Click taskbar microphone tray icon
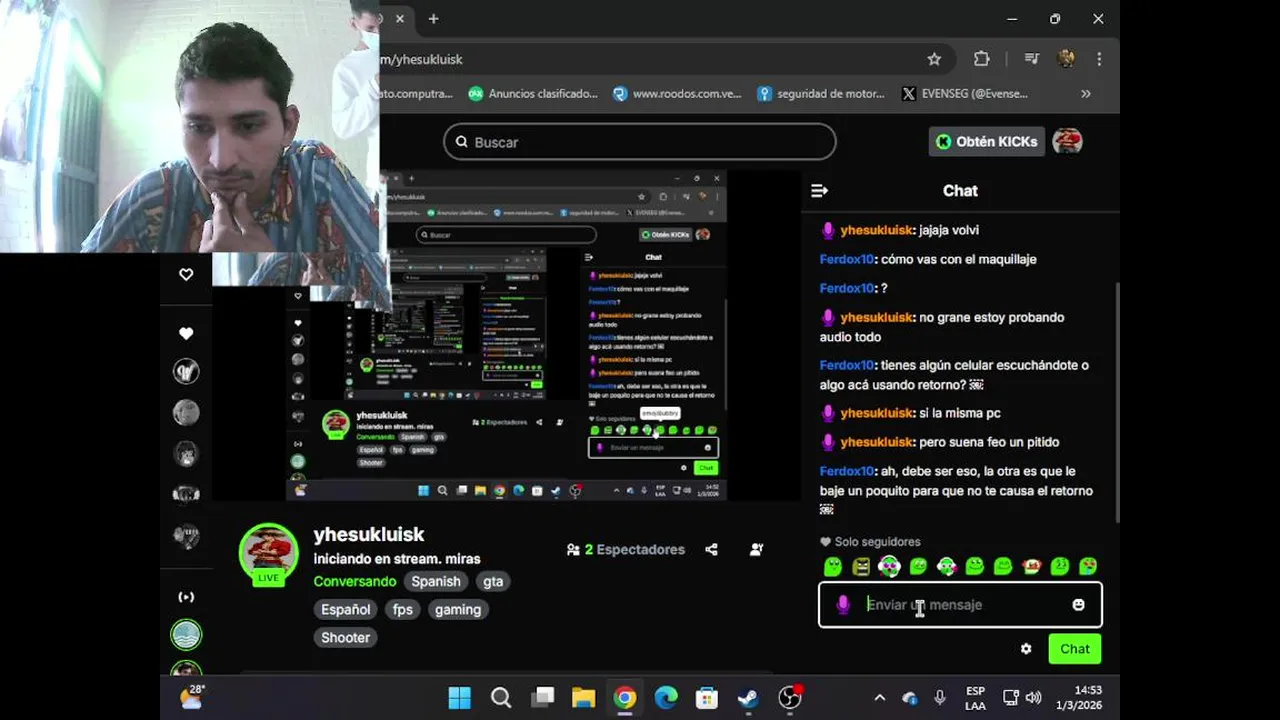This screenshot has height=720, width=1280. point(940,698)
